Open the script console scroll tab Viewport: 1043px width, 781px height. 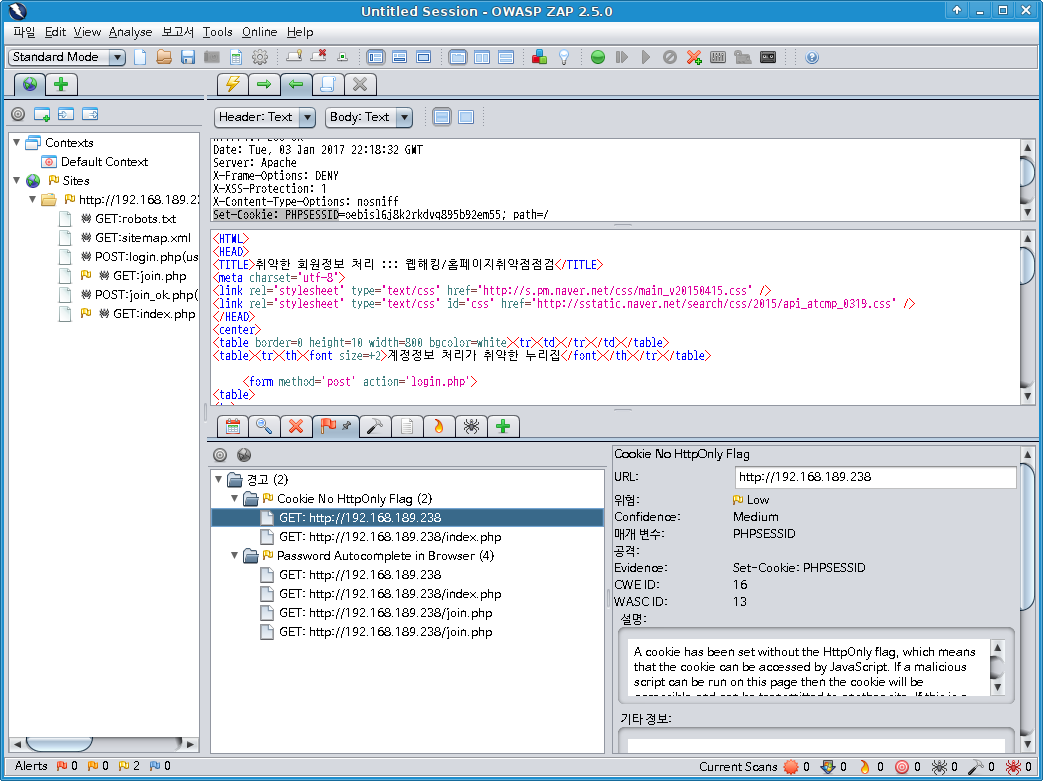tap(328, 84)
